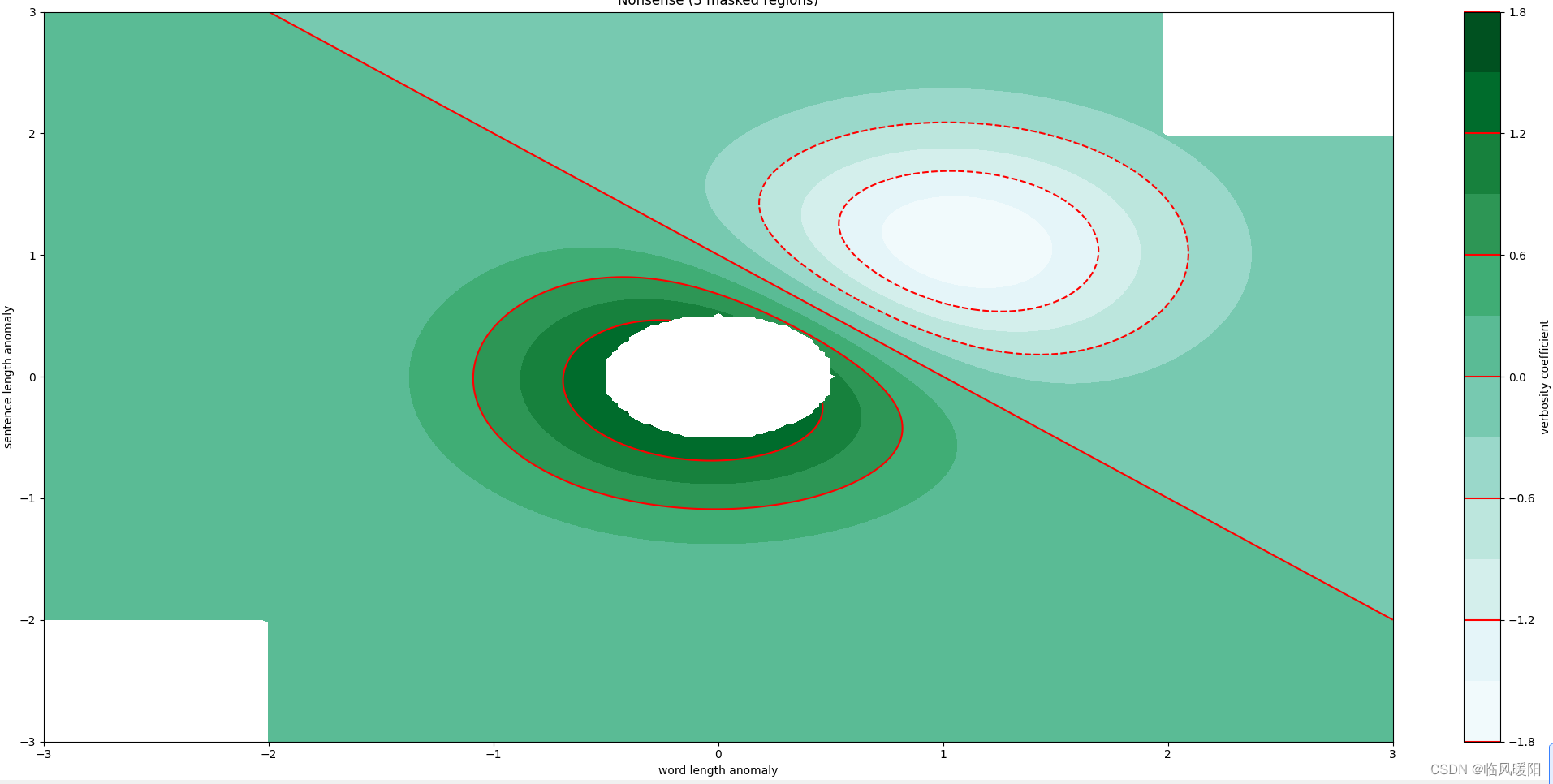Pick the darkest green colorbar segment above 1.2
This screenshot has width=1553, height=784.
pos(1482,42)
